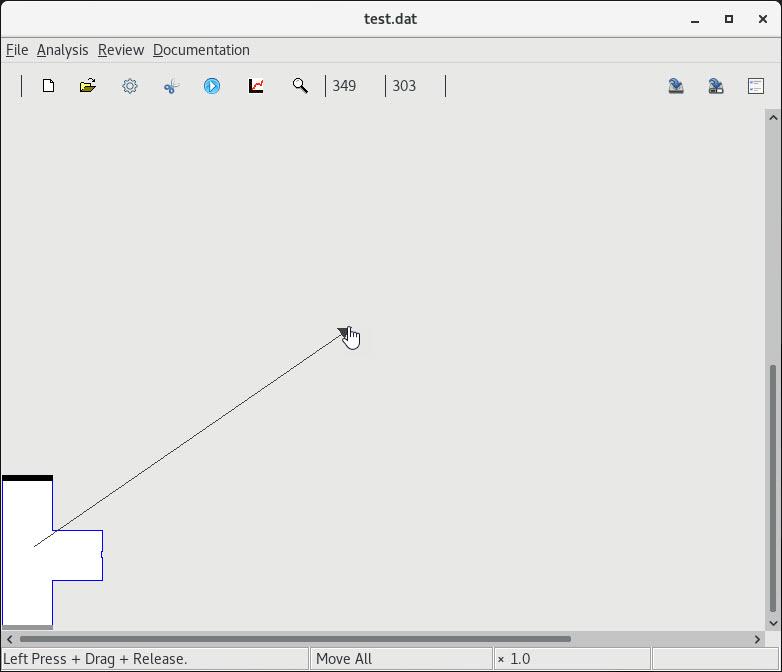Screen dimensions: 782x672
Task: Open a file with the folder icon
Action: (x=88, y=86)
